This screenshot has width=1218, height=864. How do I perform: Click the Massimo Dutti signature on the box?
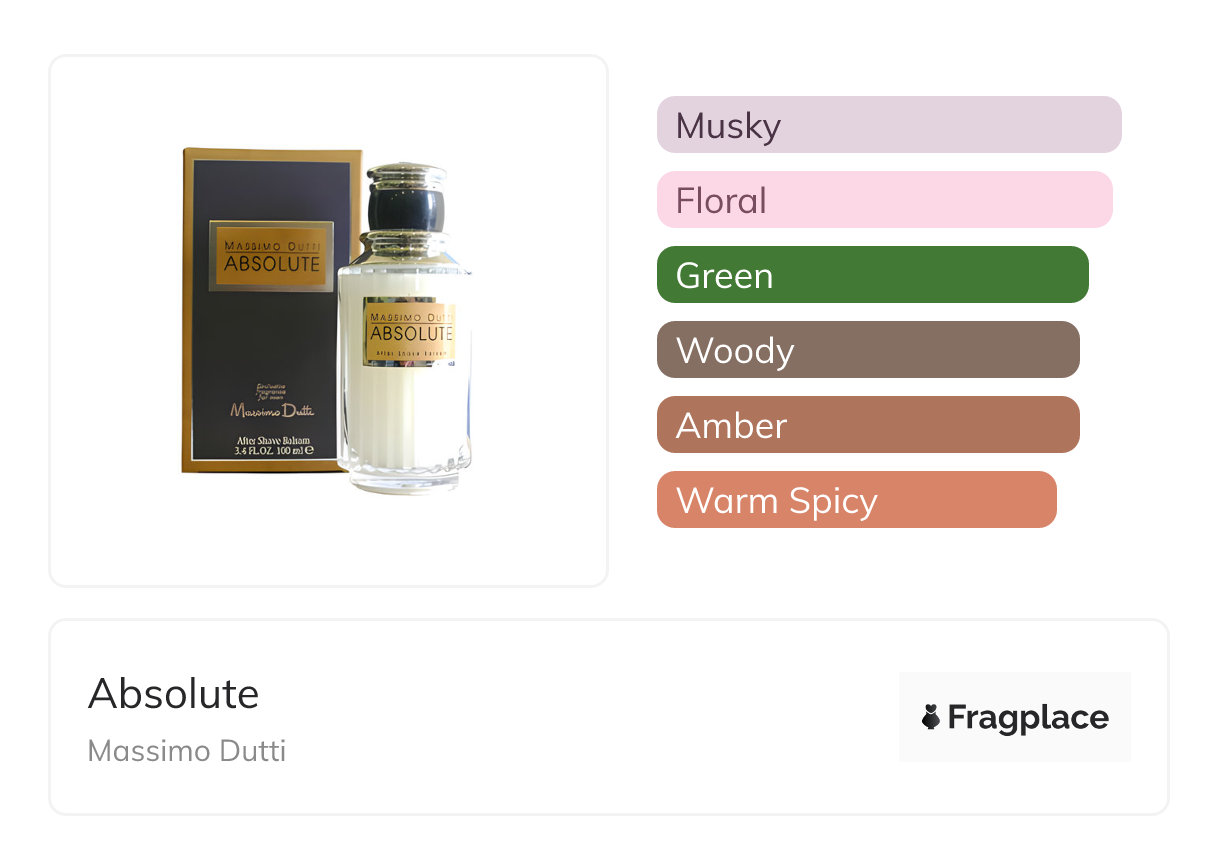click(272, 408)
